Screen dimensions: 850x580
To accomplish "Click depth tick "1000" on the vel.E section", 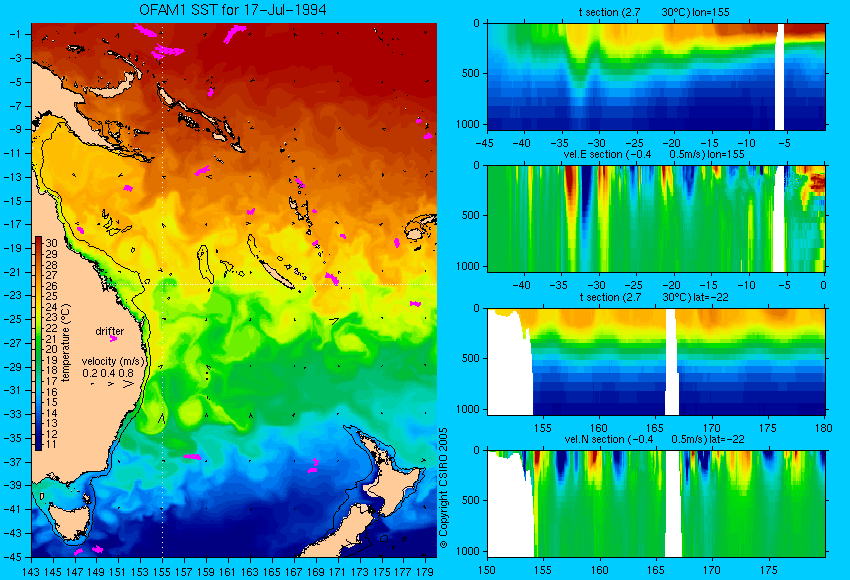I will 468,266.
